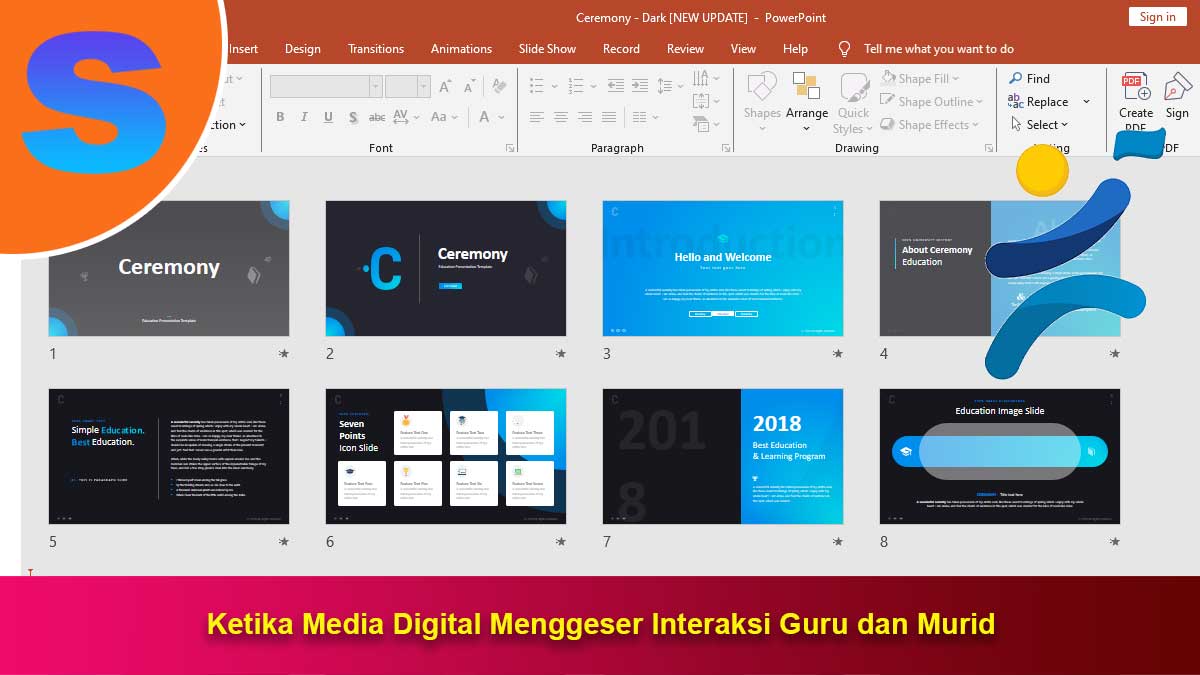
Task: Align text right in Paragraph group
Action: click(x=585, y=117)
